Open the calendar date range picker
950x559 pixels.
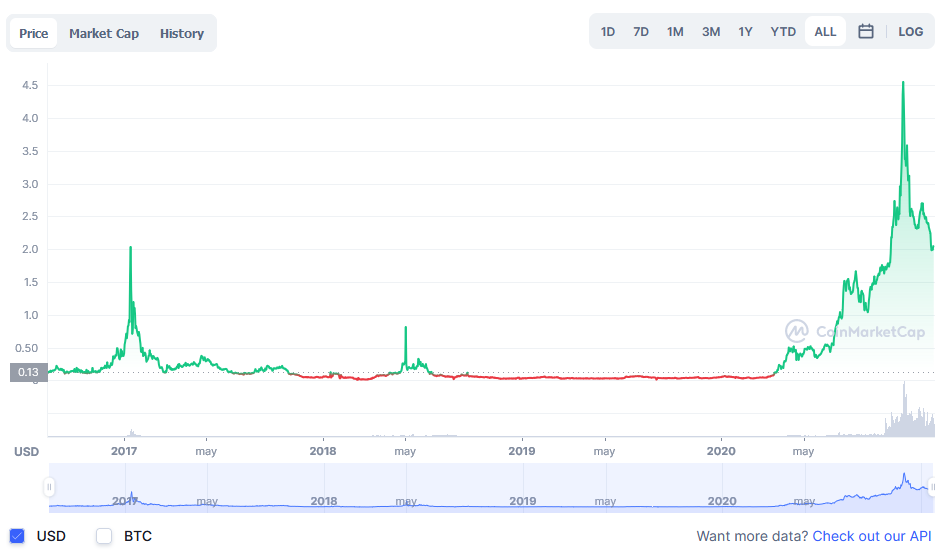point(865,31)
